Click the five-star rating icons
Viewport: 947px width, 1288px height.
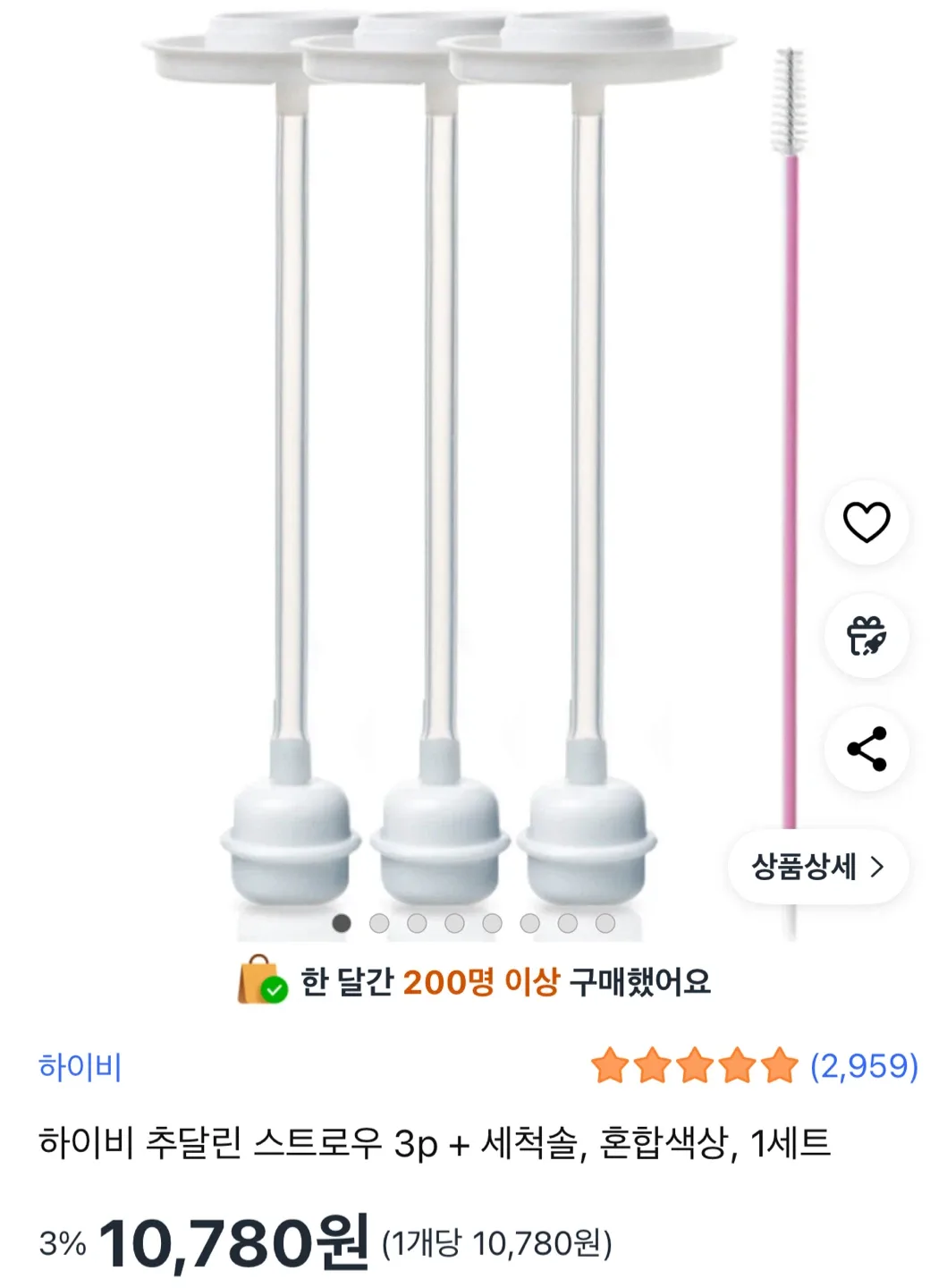tap(694, 1065)
